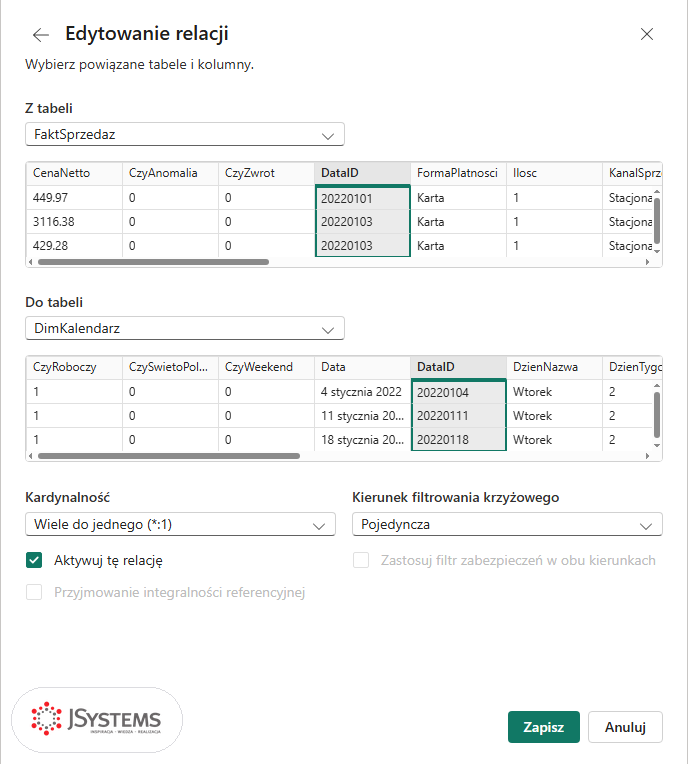Screen dimensions: 688x764
Task: Open the Z tabeli FaktSprzedaz dropdown
Action: (185, 134)
